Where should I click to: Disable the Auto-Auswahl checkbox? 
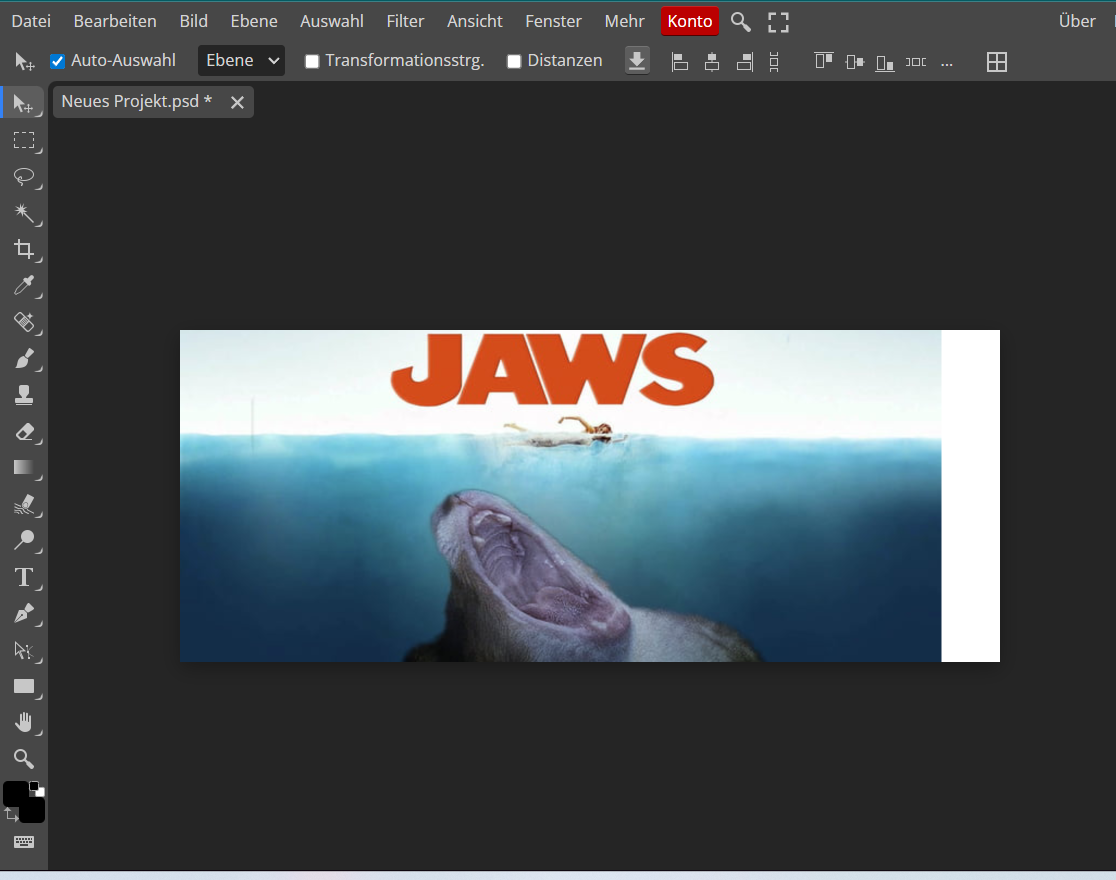click(58, 61)
